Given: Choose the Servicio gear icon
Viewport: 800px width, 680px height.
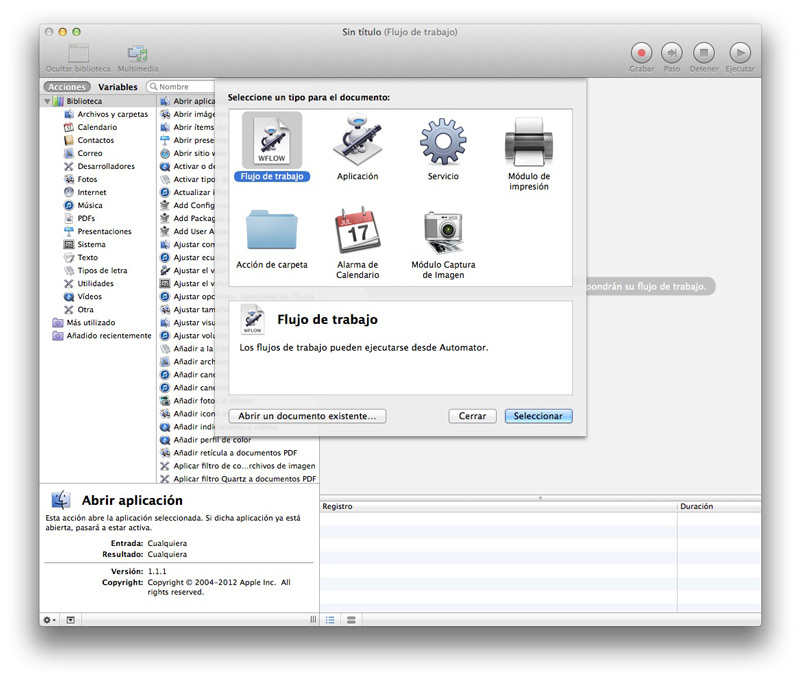Looking at the screenshot, I should click(443, 141).
